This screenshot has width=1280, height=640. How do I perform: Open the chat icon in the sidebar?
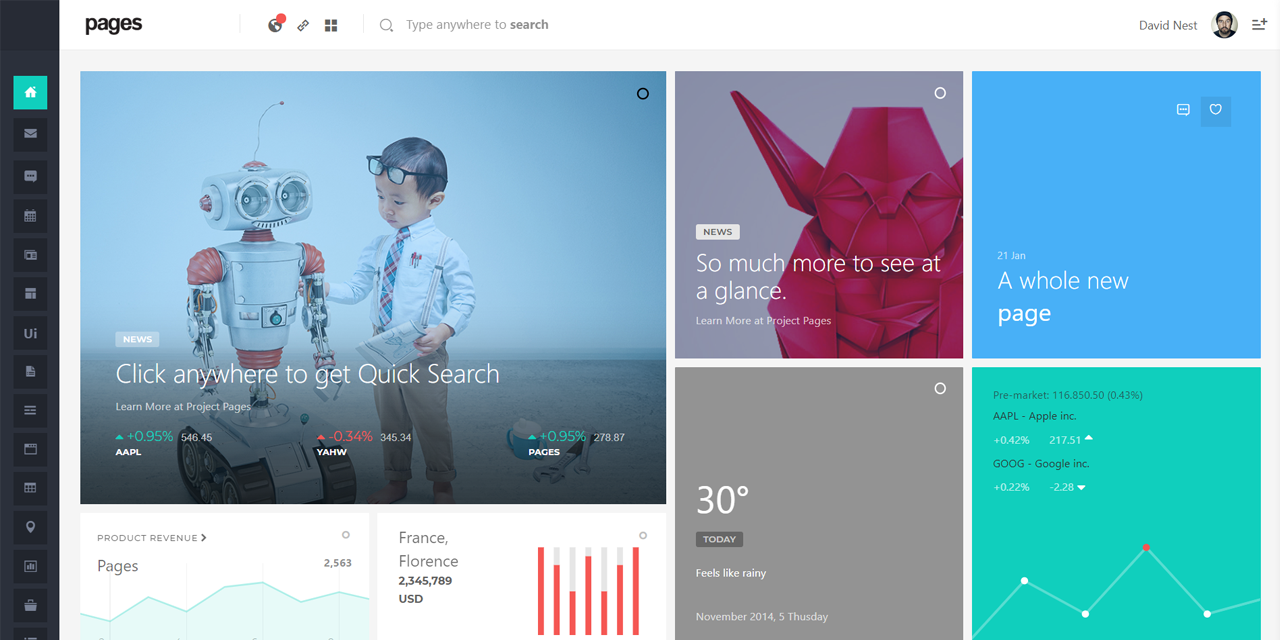(x=30, y=176)
